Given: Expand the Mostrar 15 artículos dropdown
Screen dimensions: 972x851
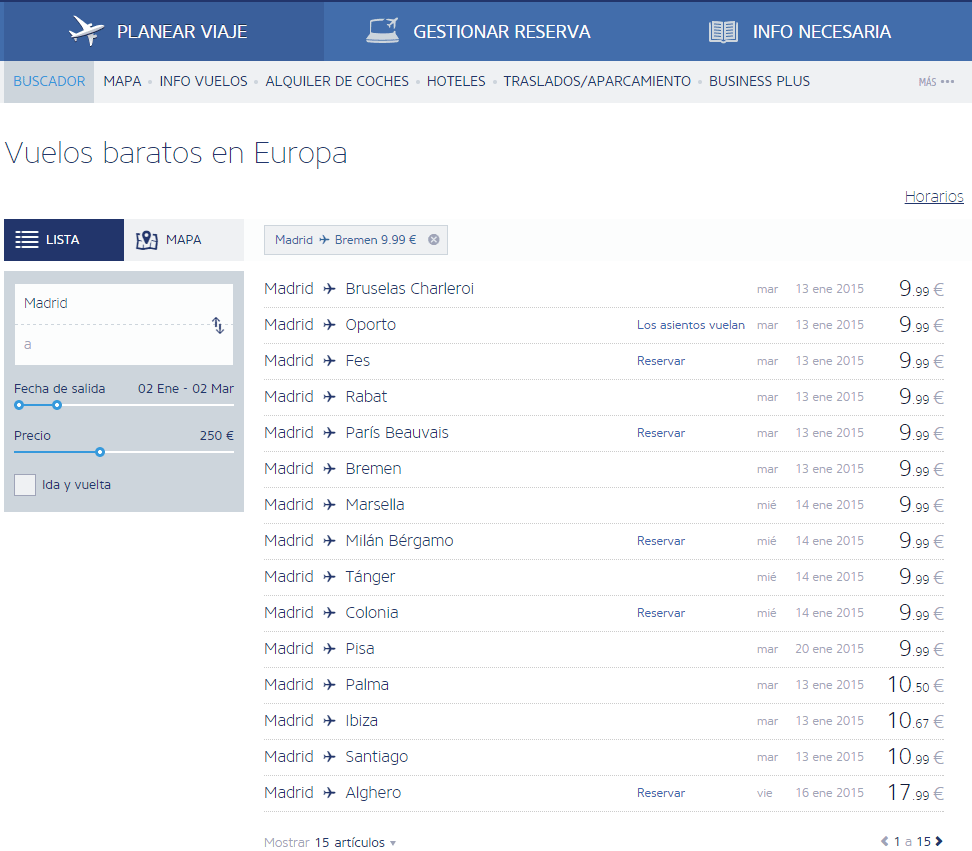Looking at the screenshot, I should point(330,842).
